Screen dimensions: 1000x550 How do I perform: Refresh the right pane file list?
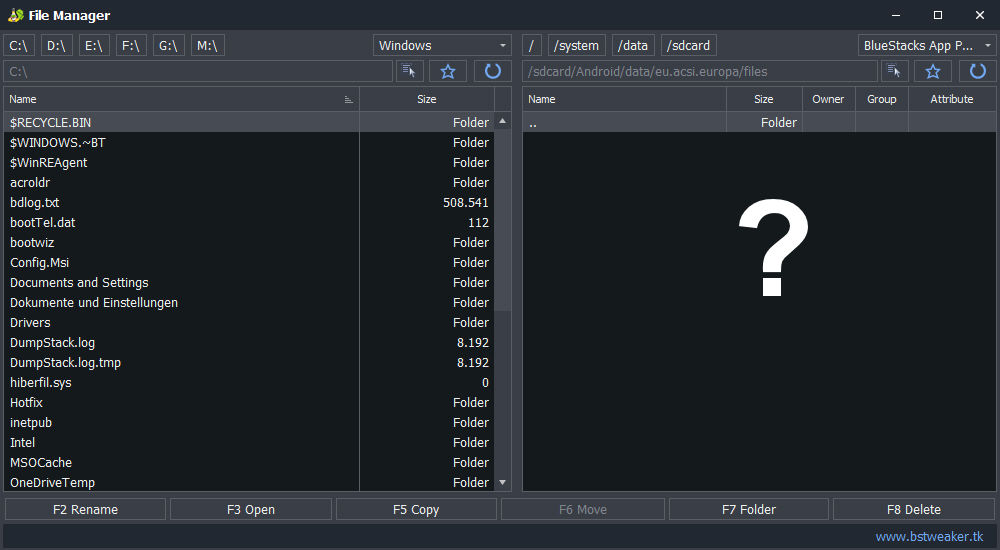click(978, 71)
